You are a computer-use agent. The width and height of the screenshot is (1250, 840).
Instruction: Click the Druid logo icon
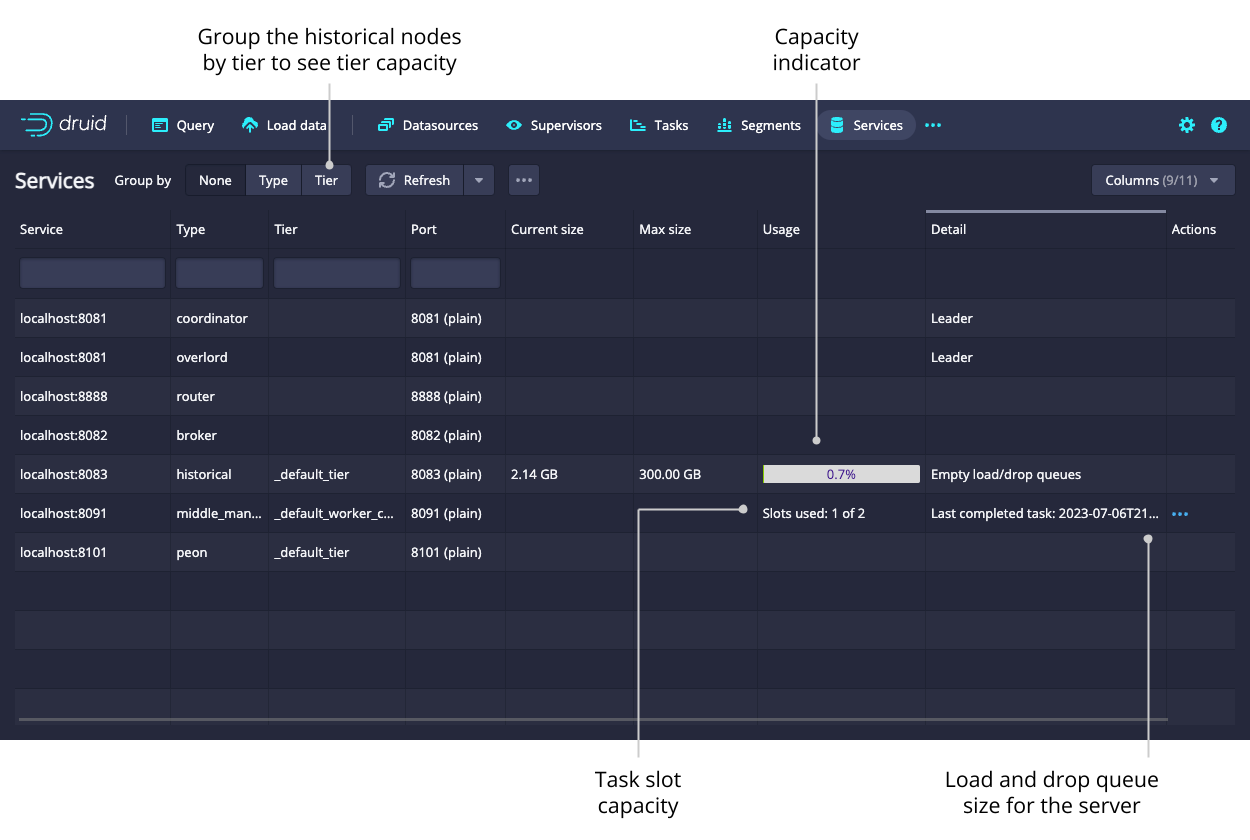click(36, 125)
